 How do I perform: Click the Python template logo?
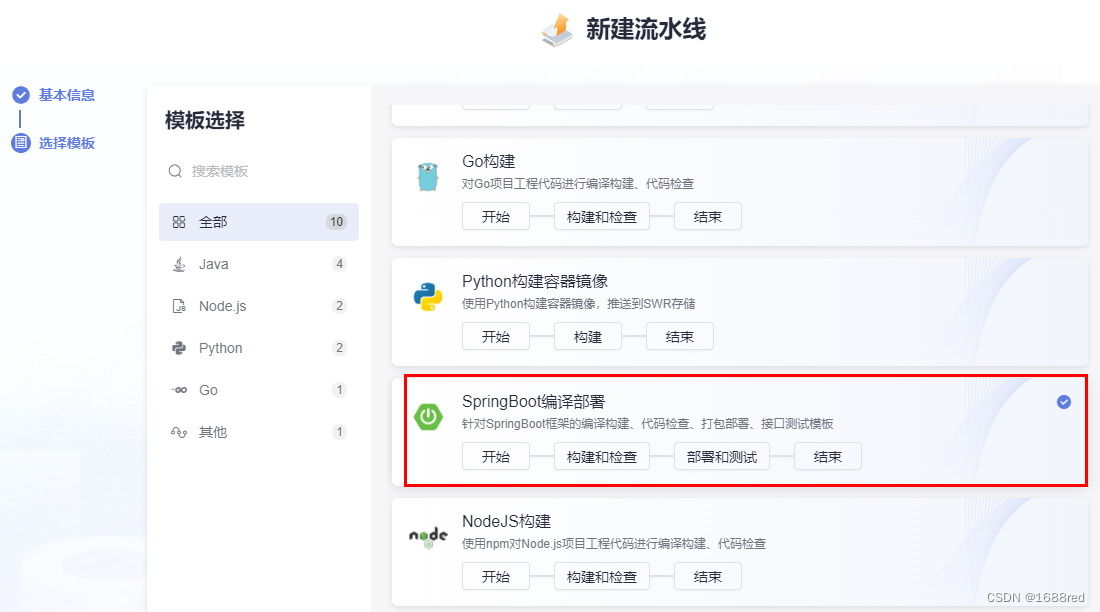click(x=428, y=297)
